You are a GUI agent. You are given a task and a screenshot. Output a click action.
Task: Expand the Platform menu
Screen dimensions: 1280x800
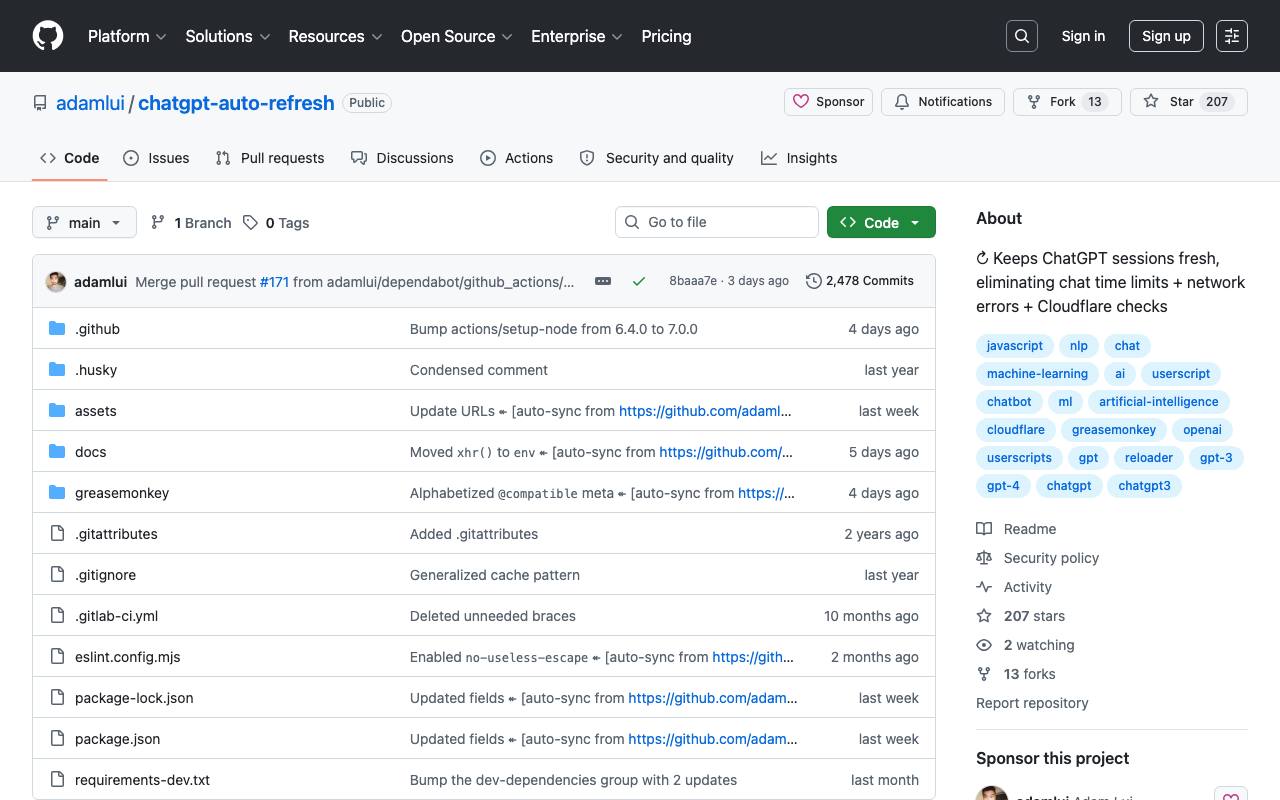127,36
